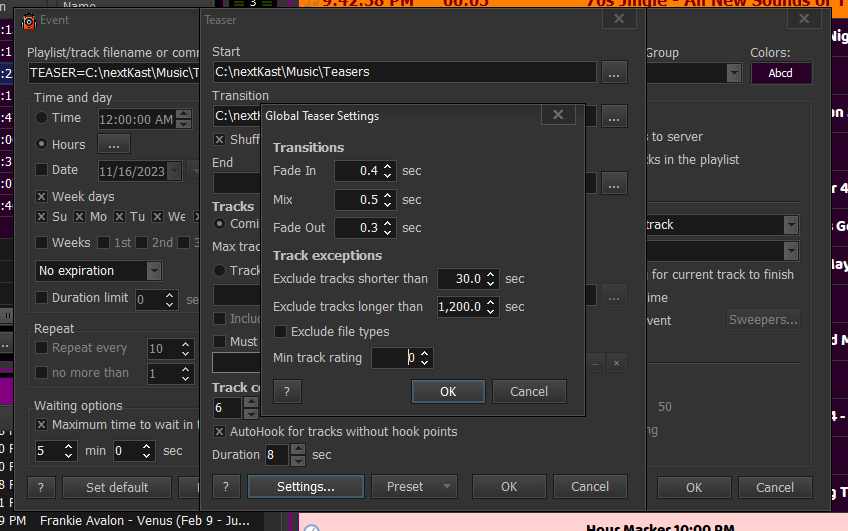Uncheck the Week days checkbox

42,197
